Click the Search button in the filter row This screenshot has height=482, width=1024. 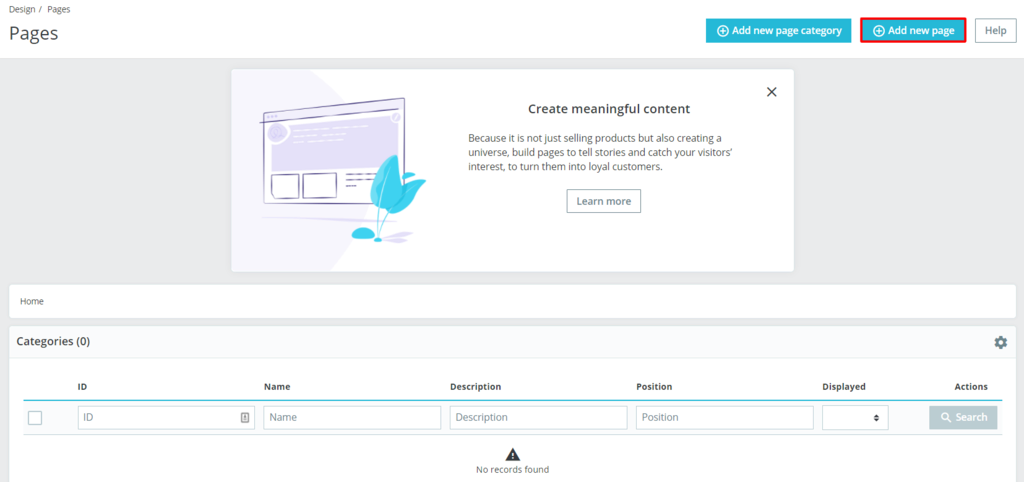[x=963, y=418]
